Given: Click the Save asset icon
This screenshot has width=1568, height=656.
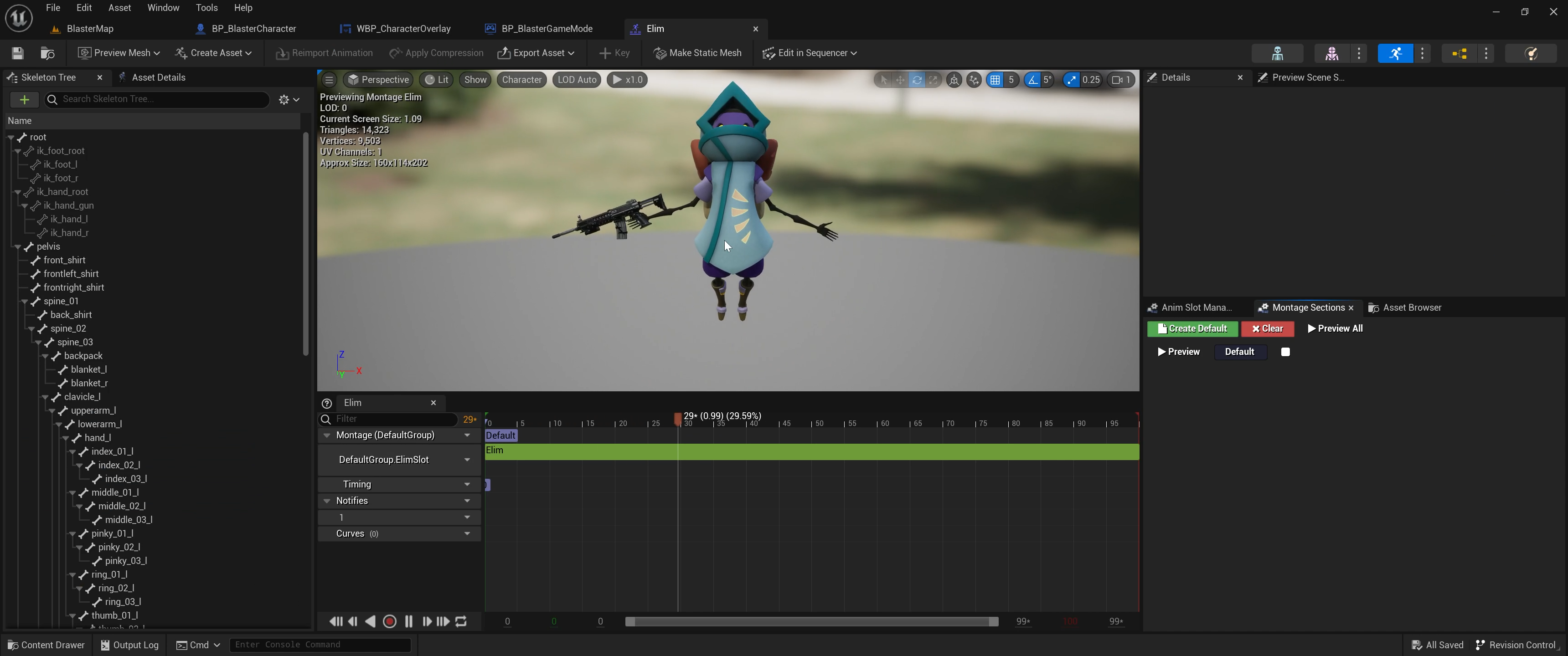Looking at the screenshot, I should click(18, 53).
